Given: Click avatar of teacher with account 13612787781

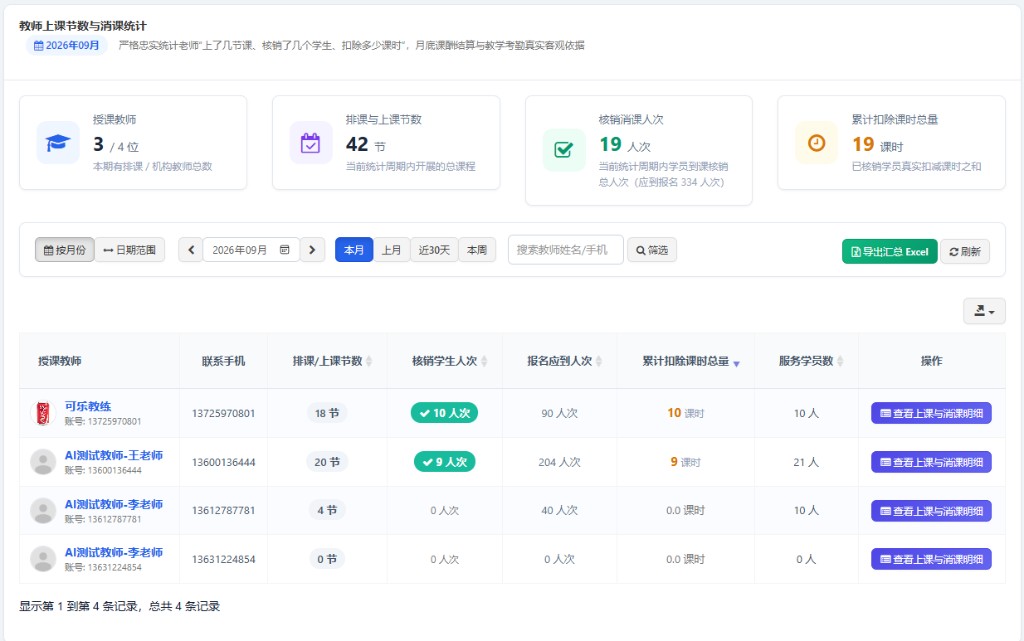Looking at the screenshot, I should [43, 510].
